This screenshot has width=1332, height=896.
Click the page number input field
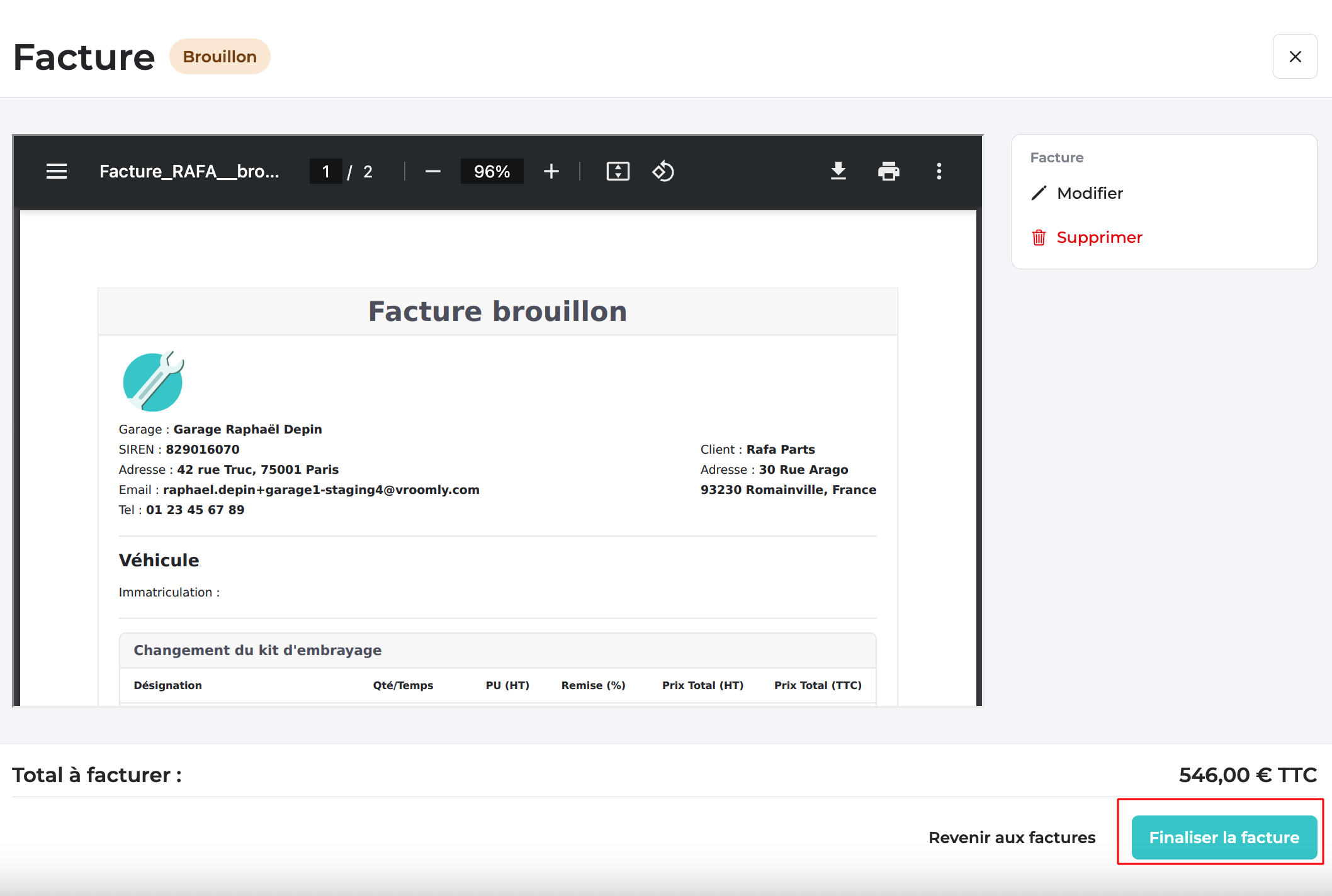[x=325, y=171]
